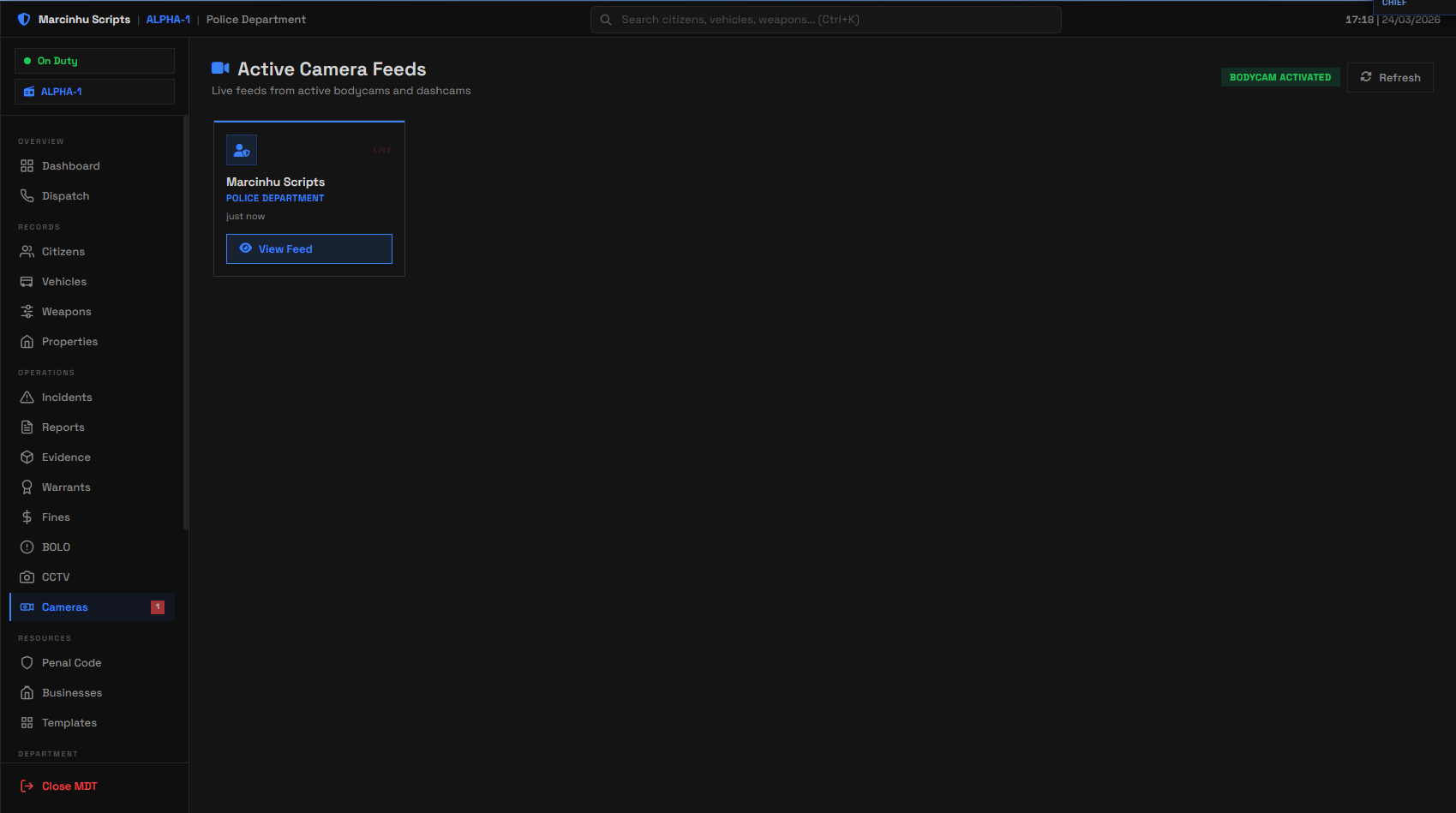1456x813 pixels.
Task: Click the Fines dollar sign icon
Action: click(x=27, y=517)
